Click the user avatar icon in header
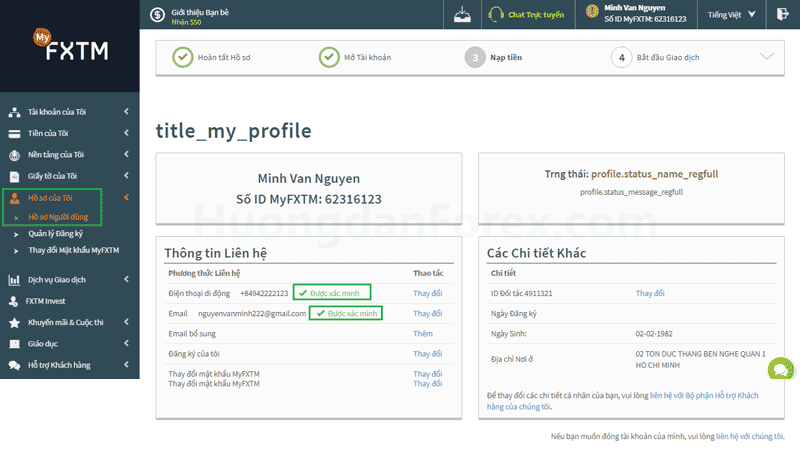 click(x=592, y=11)
